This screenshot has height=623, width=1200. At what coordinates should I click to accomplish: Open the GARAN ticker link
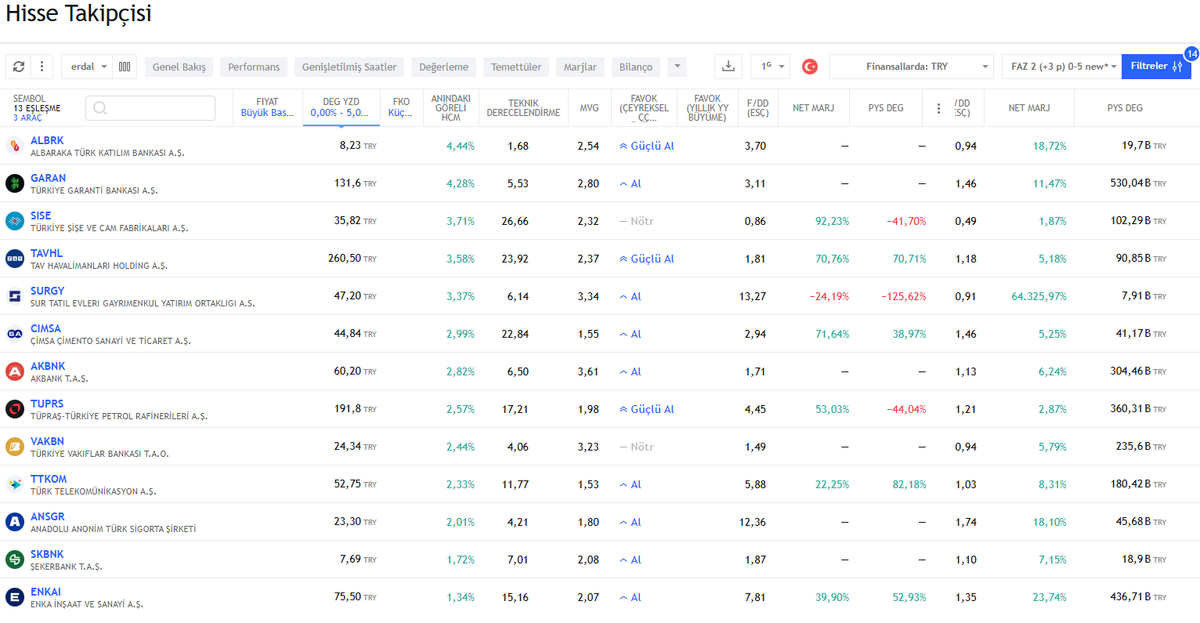coord(48,178)
